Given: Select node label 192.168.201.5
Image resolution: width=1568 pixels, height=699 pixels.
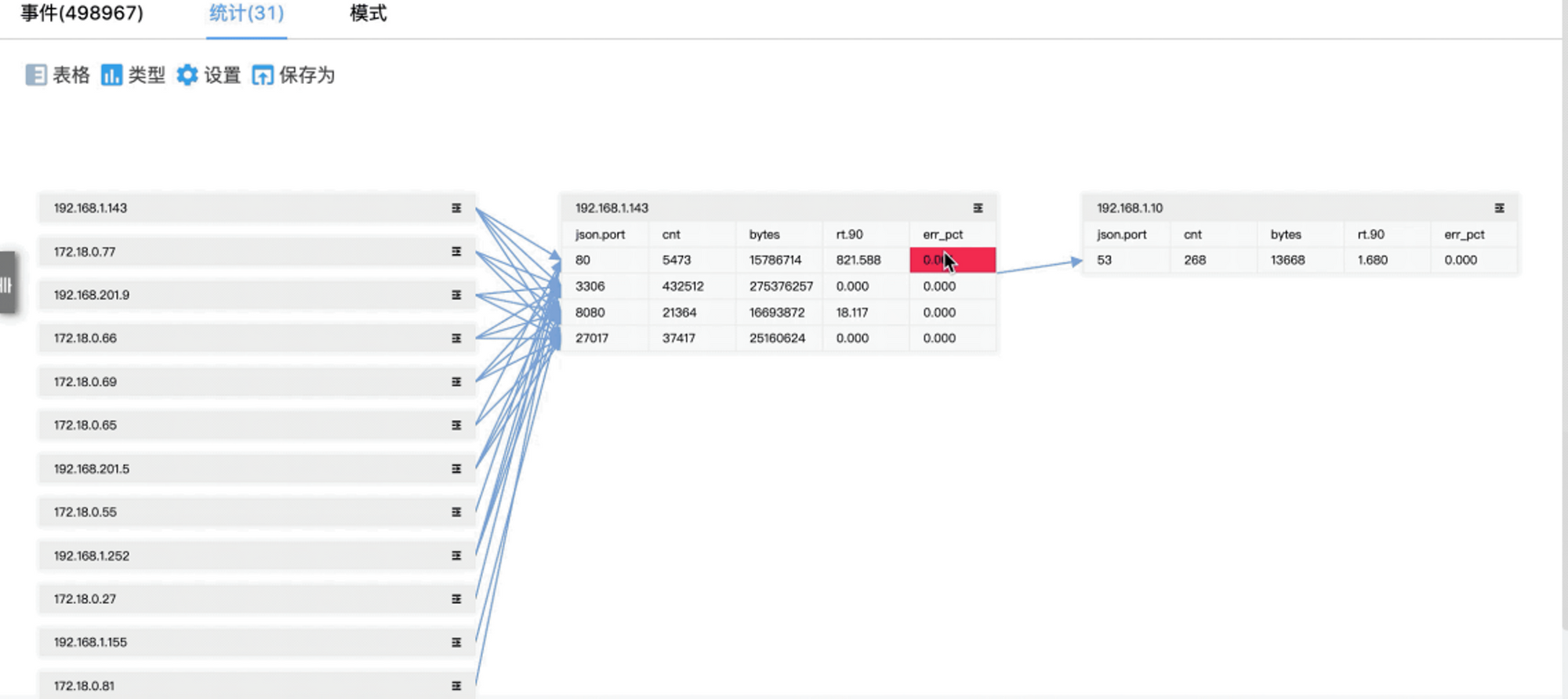Looking at the screenshot, I should coord(92,469).
